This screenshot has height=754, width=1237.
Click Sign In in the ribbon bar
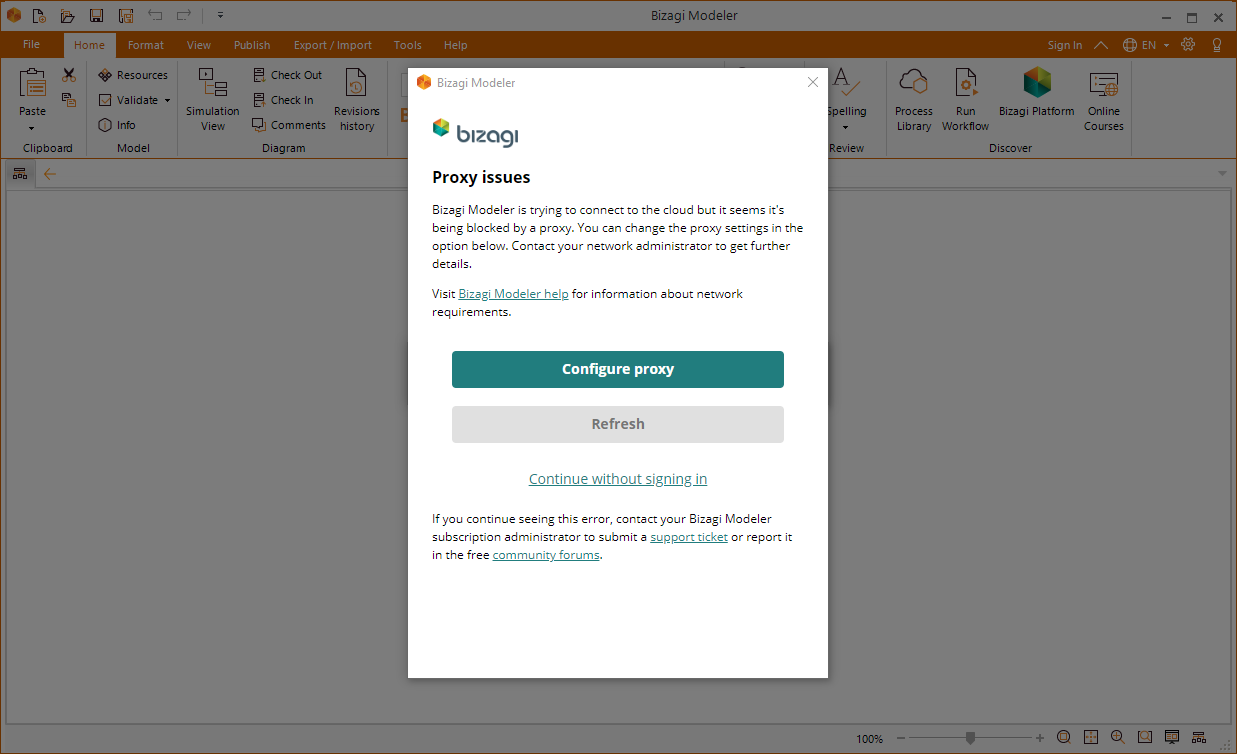click(1065, 45)
